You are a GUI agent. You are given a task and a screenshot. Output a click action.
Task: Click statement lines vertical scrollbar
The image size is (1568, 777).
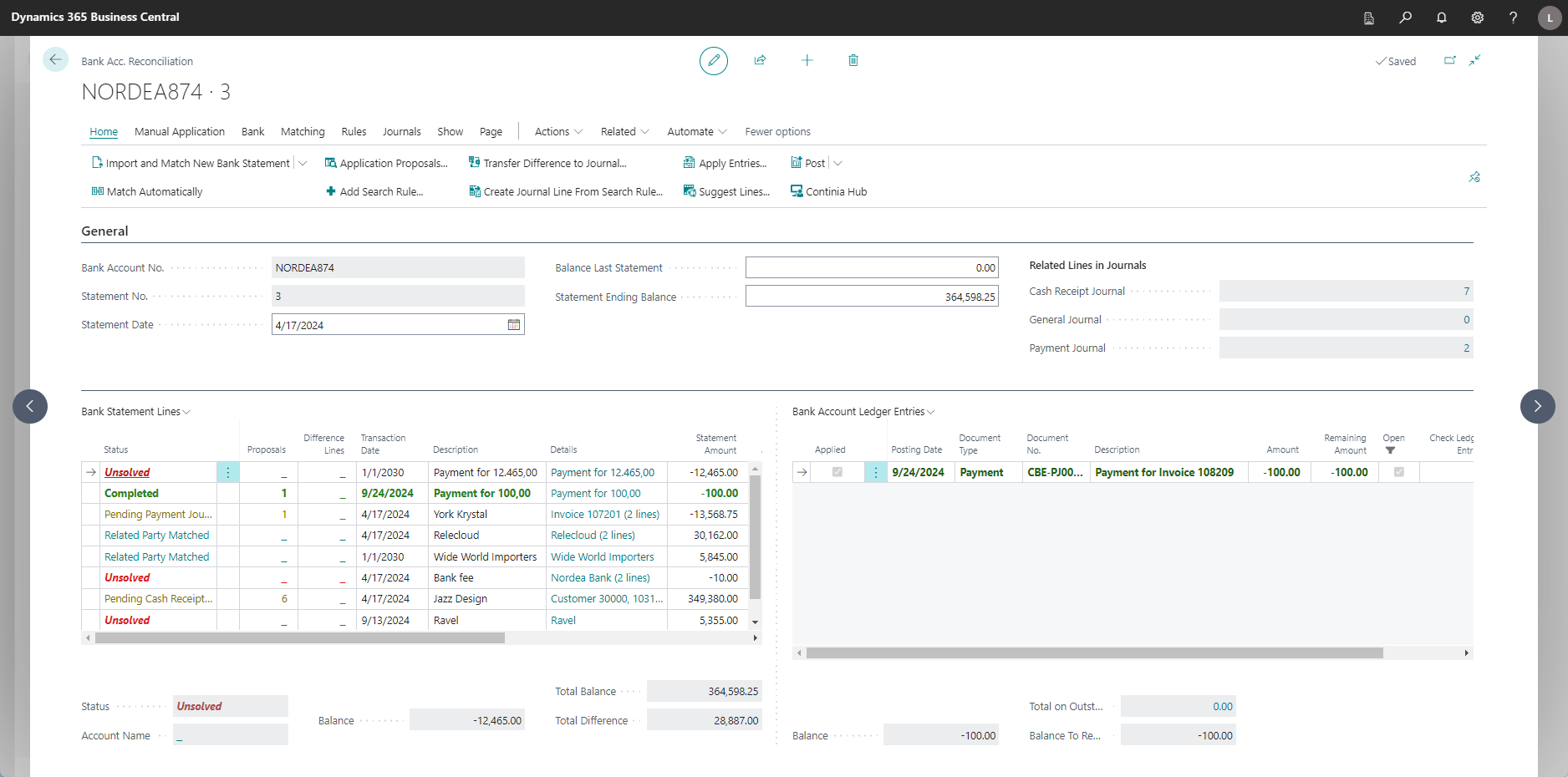pos(756,537)
